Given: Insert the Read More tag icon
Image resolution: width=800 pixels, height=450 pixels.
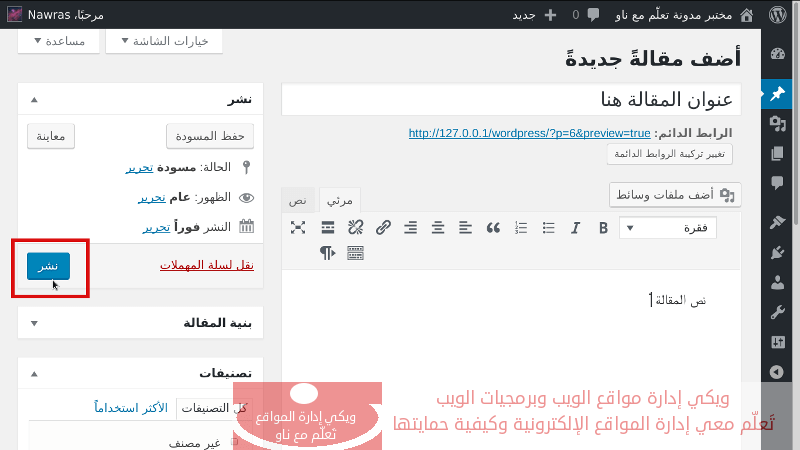Looking at the screenshot, I should [x=327, y=228].
